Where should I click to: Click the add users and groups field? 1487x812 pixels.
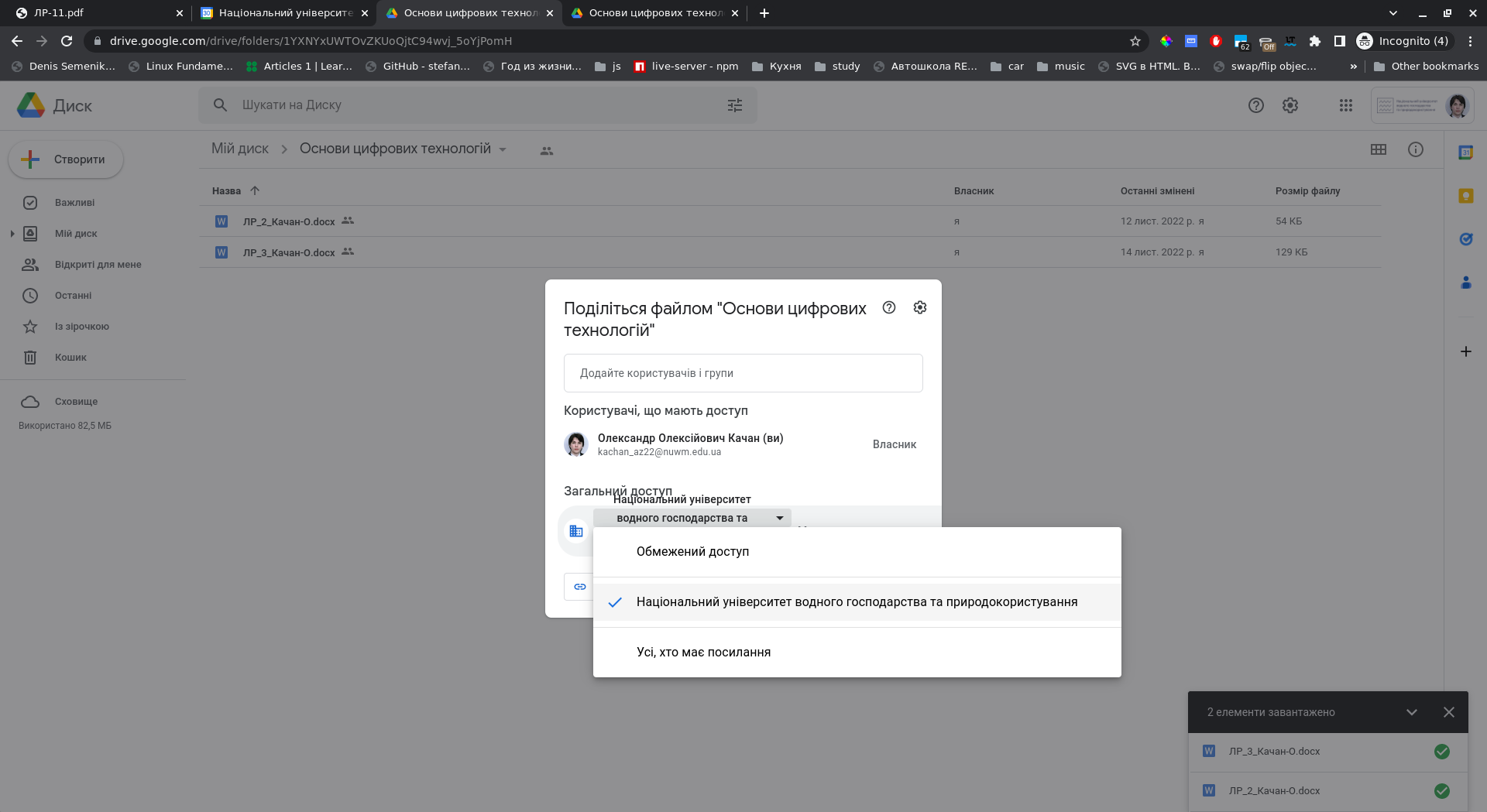coord(743,373)
